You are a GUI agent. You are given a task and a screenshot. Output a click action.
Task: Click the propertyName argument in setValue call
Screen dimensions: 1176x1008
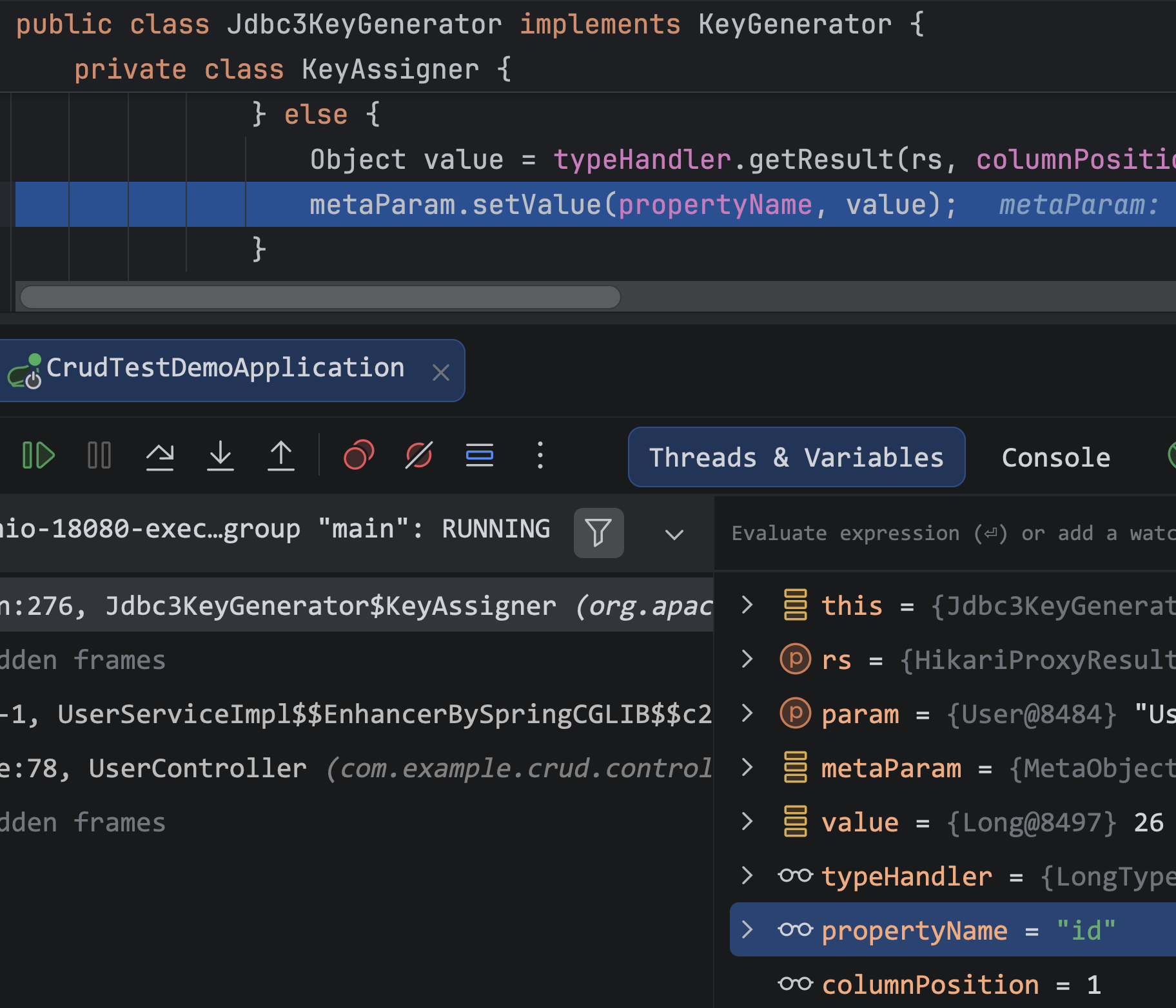click(x=714, y=205)
